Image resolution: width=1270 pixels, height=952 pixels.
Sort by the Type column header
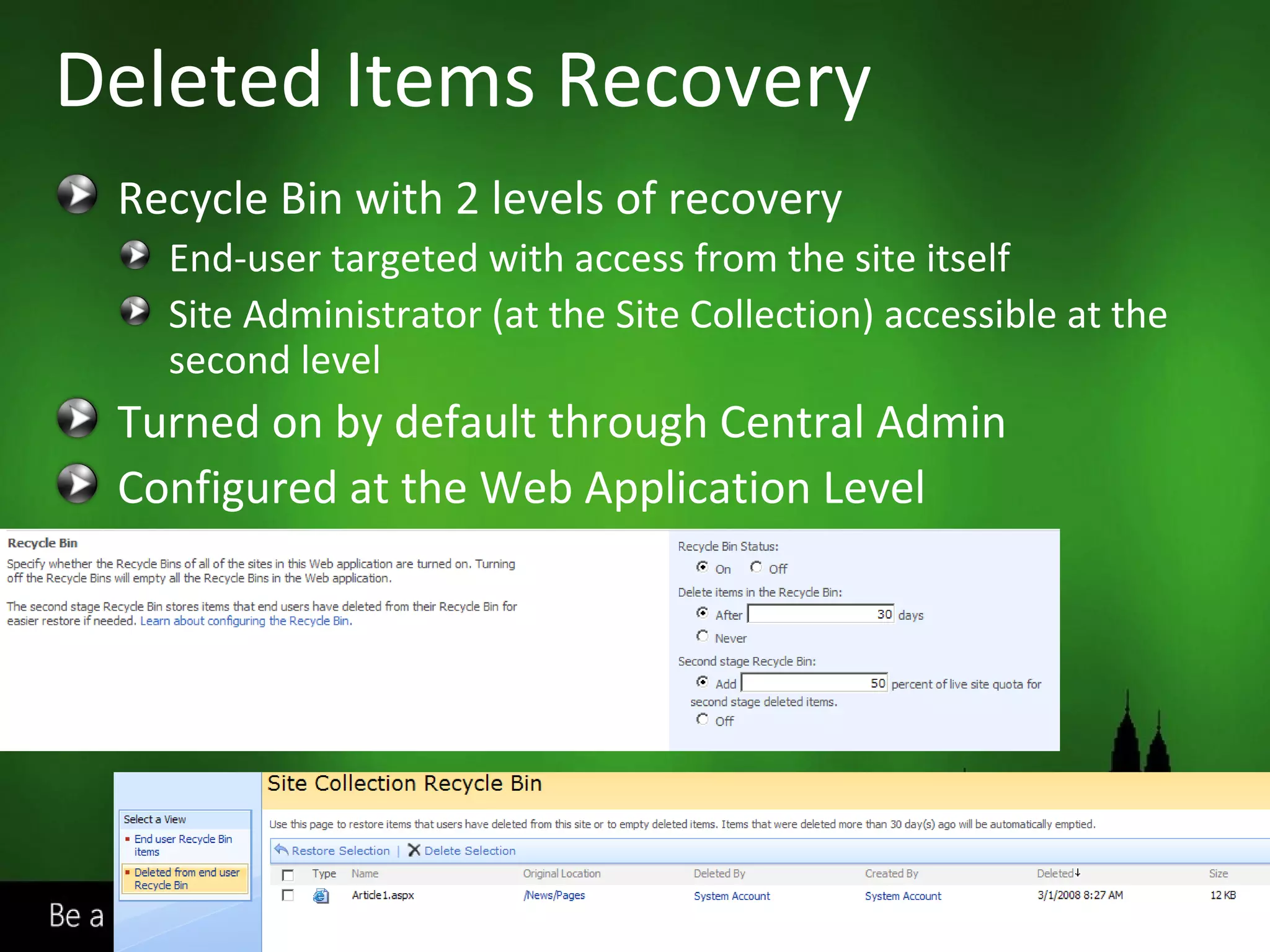click(x=324, y=874)
